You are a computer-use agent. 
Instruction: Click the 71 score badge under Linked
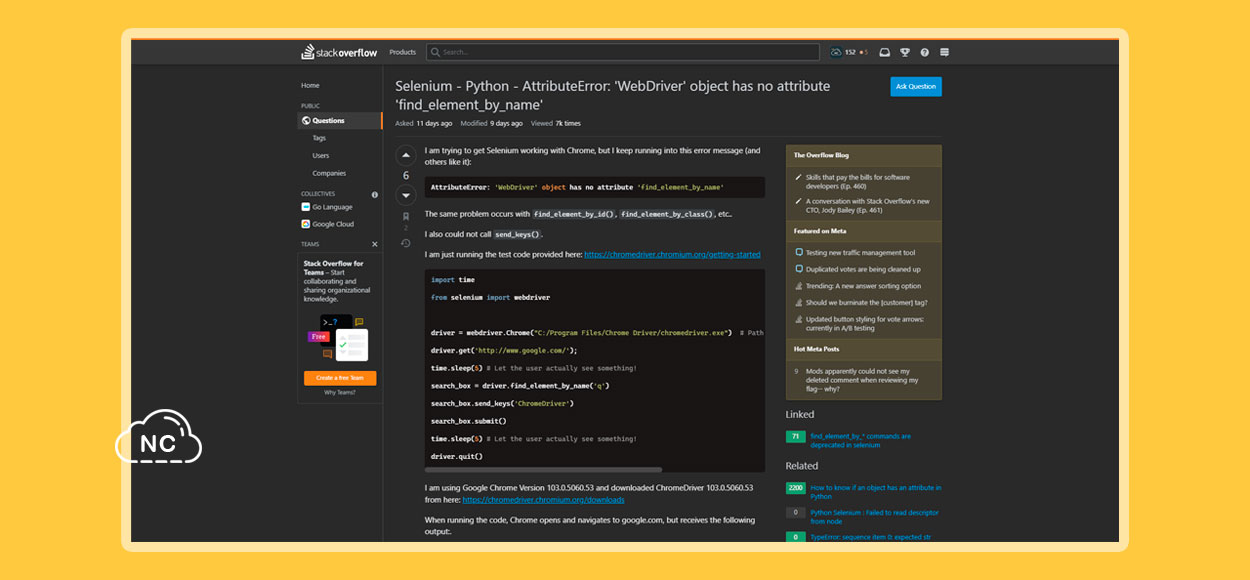pos(796,436)
